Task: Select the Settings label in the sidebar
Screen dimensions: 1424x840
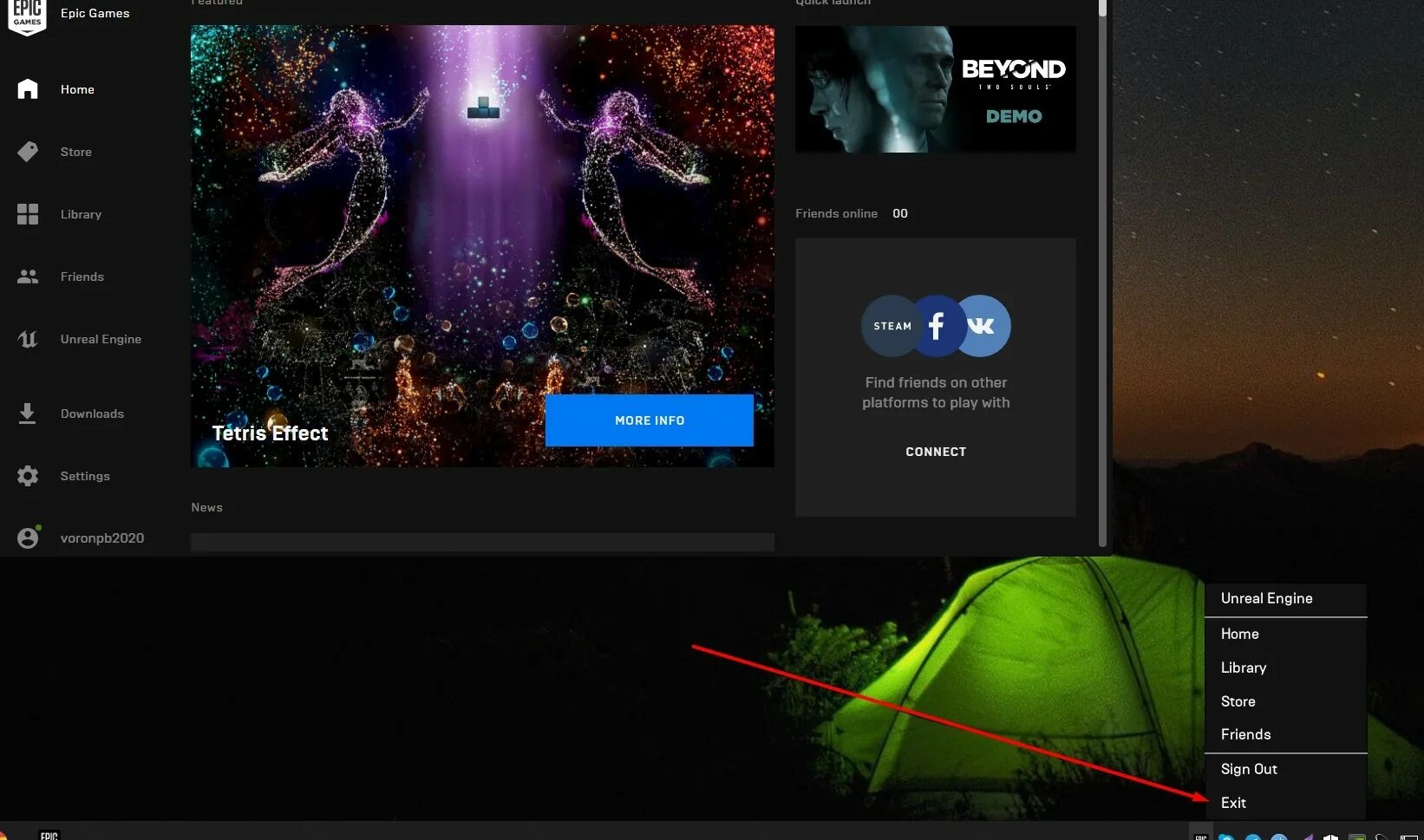Action: [85, 476]
